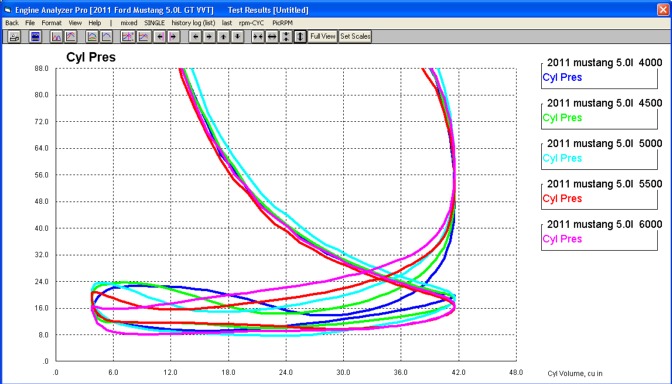Viewport: 672px width, 384px height.
Task: Click the 5500 rpm red Cyl Pres legend
Action: (562, 198)
